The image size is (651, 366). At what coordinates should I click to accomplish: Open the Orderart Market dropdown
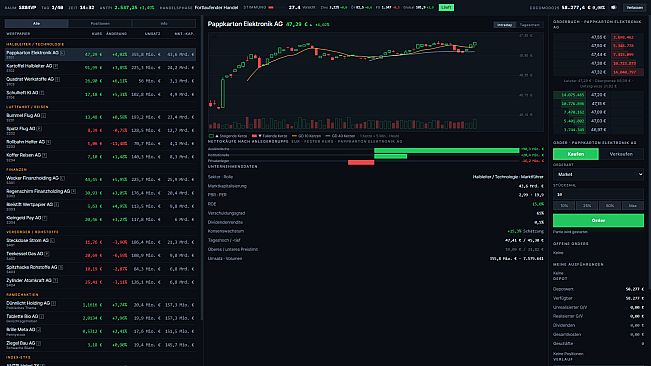click(598, 174)
